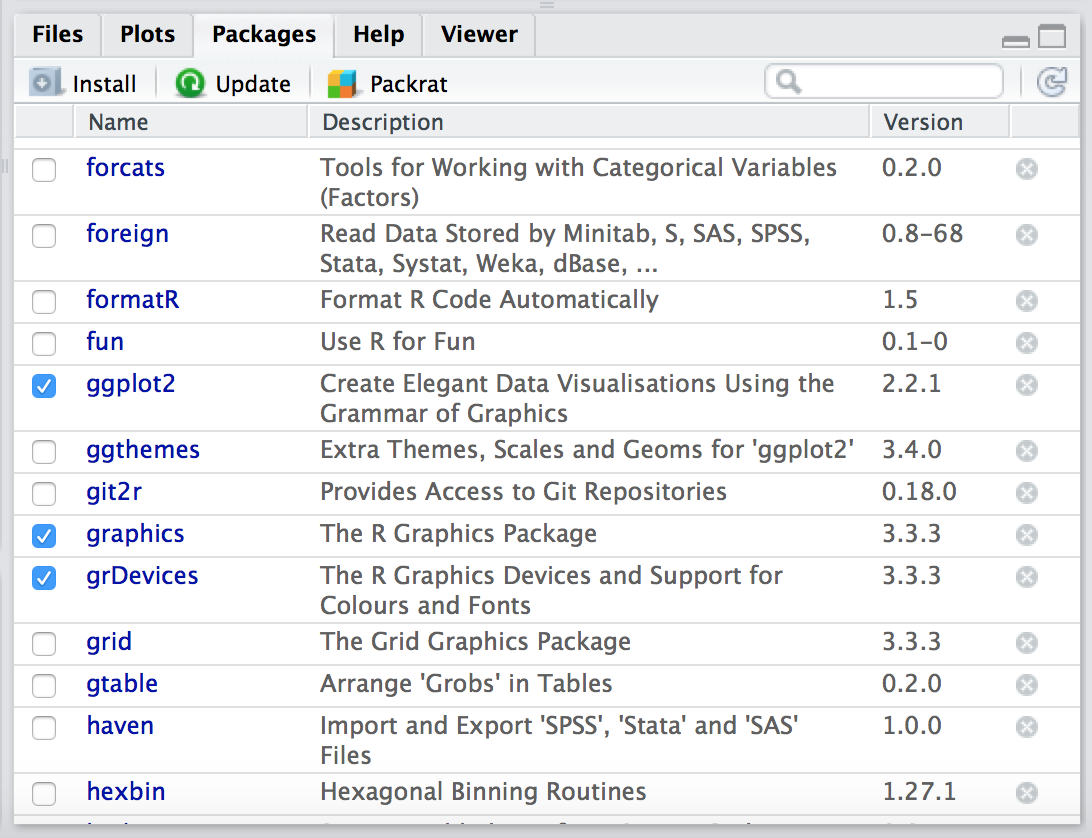Image resolution: width=1092 pixels, height=838 pixels.
Task: Remove the git2r package
Action: click(x=1027, y=492)
